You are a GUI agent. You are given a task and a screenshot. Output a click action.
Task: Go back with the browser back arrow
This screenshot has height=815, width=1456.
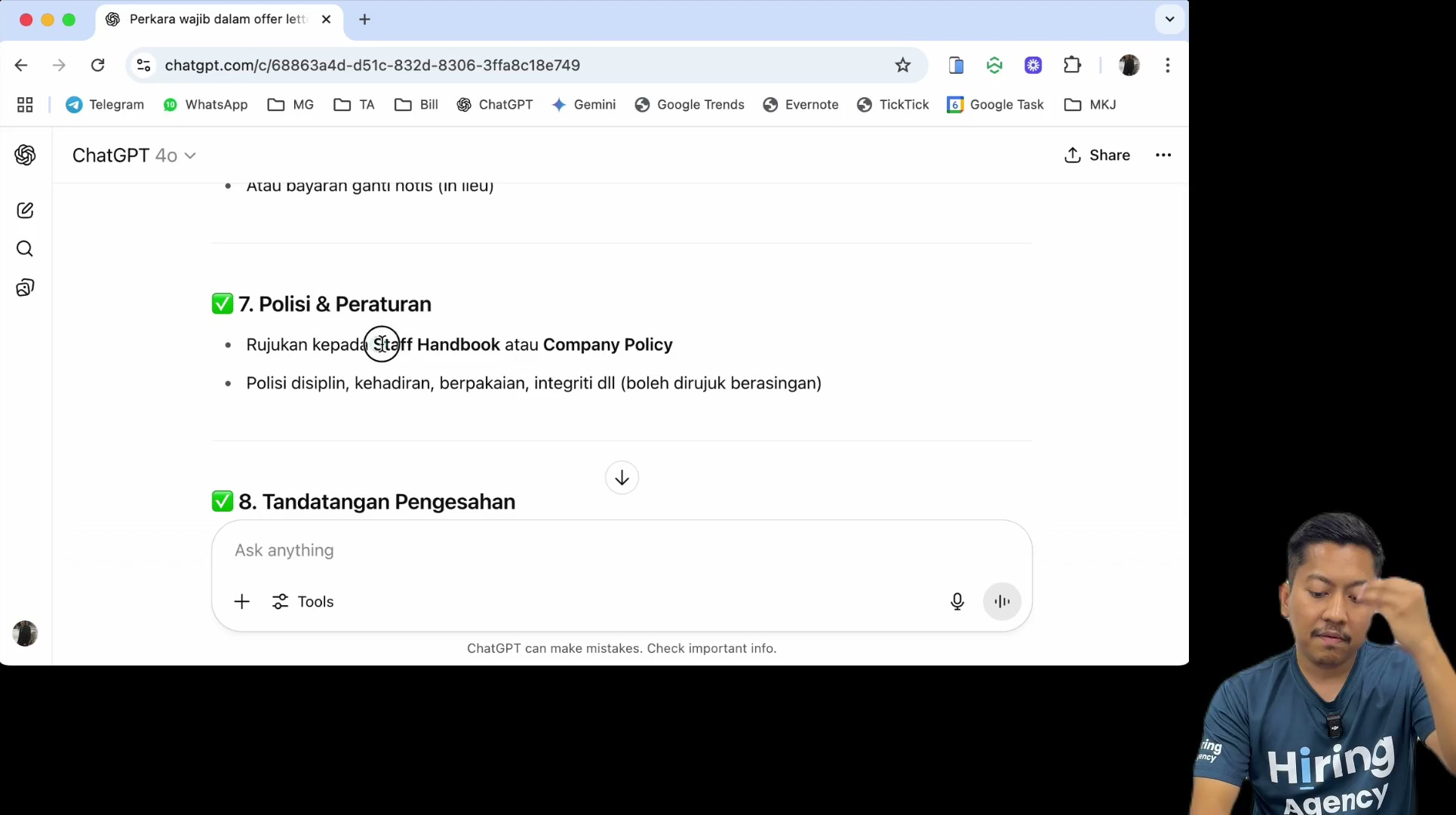[21, 66]
